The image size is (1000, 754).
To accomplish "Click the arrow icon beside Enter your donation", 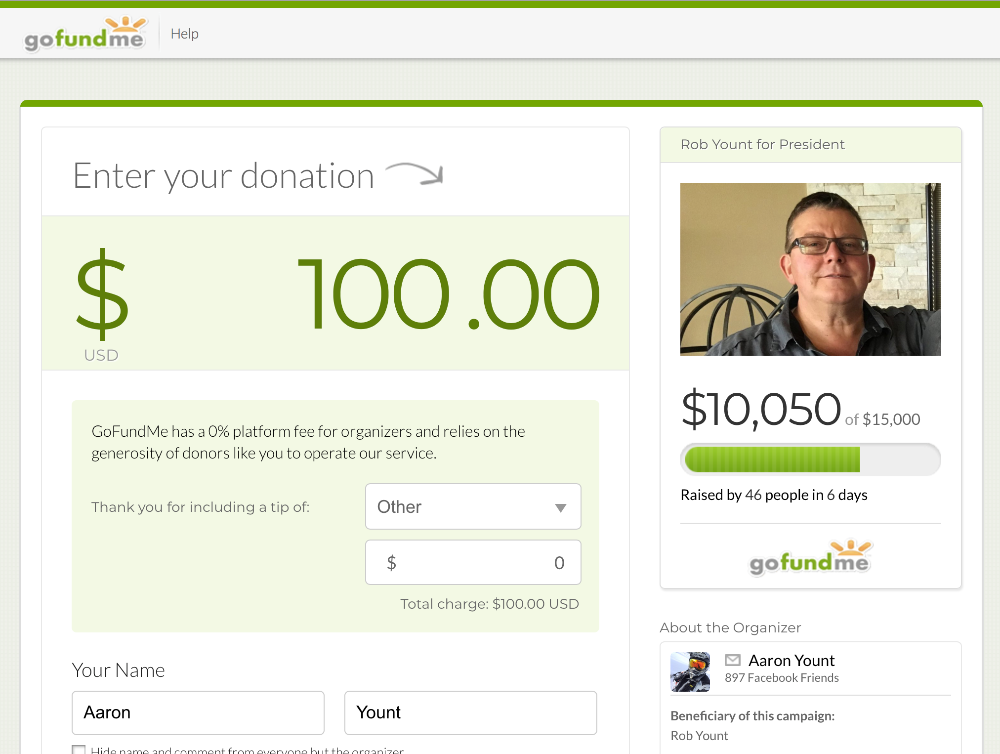I will (415, 174).
